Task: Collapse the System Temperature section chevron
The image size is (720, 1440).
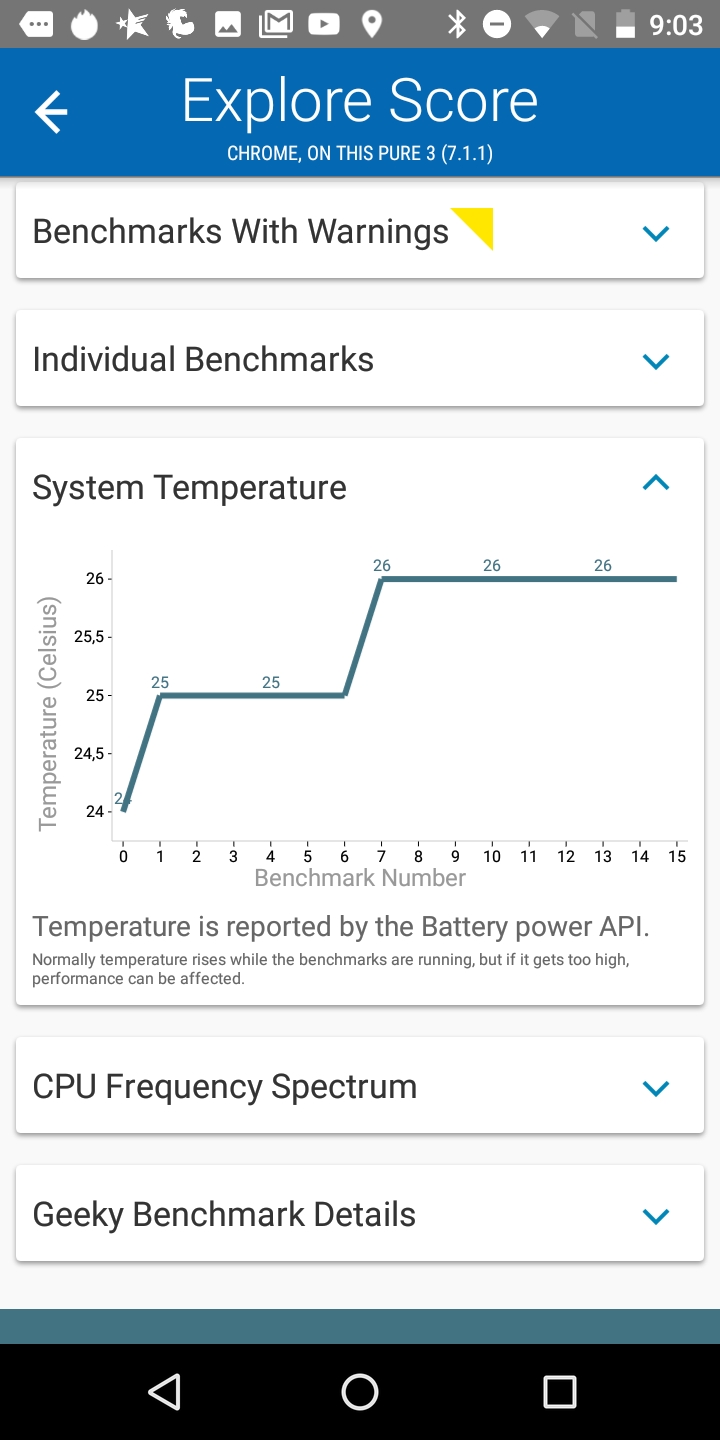Action: tap(655, 484)
